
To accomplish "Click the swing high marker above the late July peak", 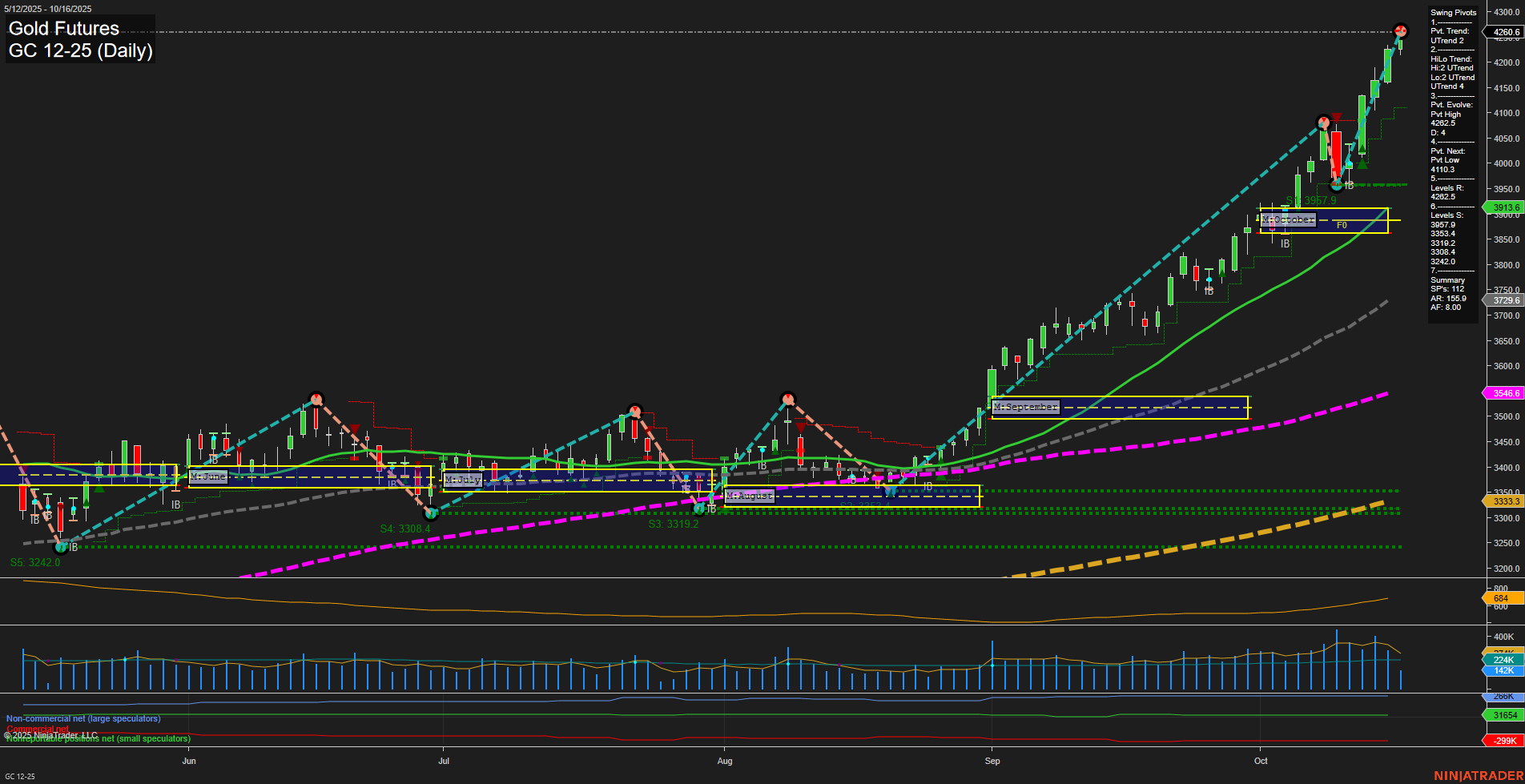I will [635, 411].
